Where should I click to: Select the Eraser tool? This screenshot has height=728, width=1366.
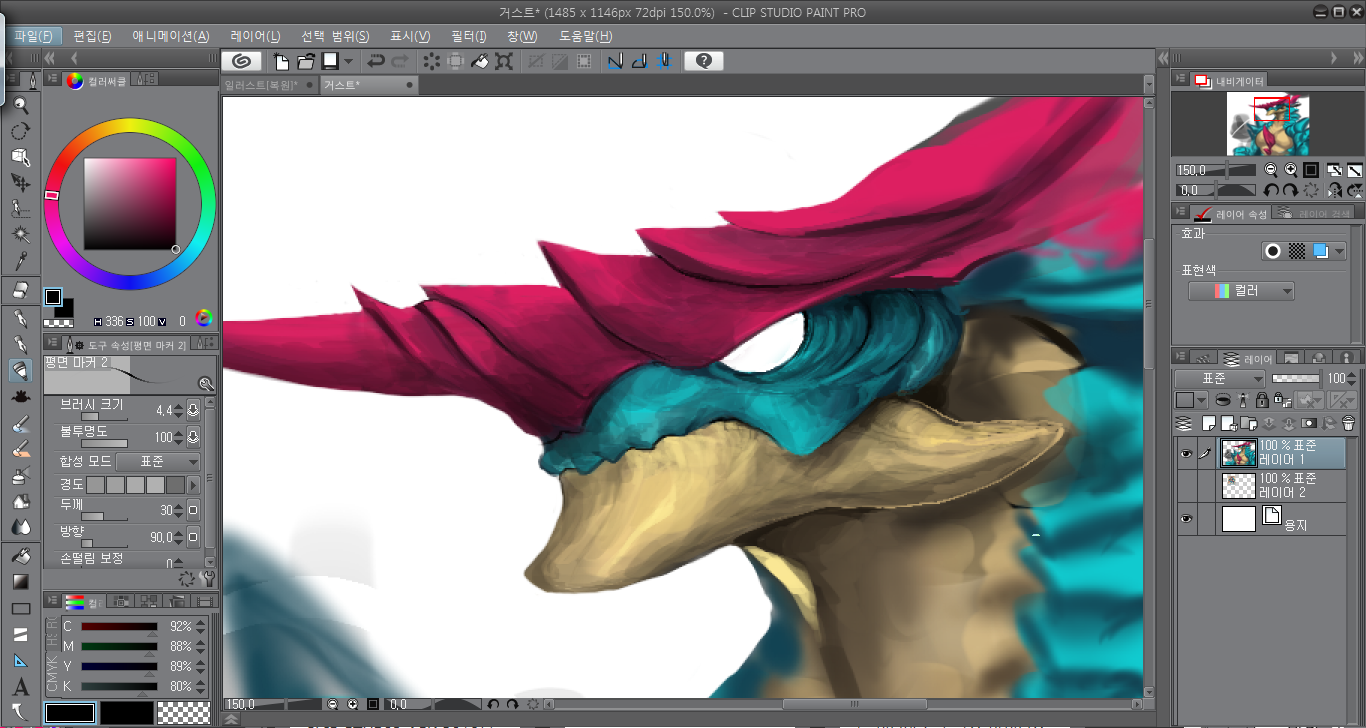click(x=21, y=290)
